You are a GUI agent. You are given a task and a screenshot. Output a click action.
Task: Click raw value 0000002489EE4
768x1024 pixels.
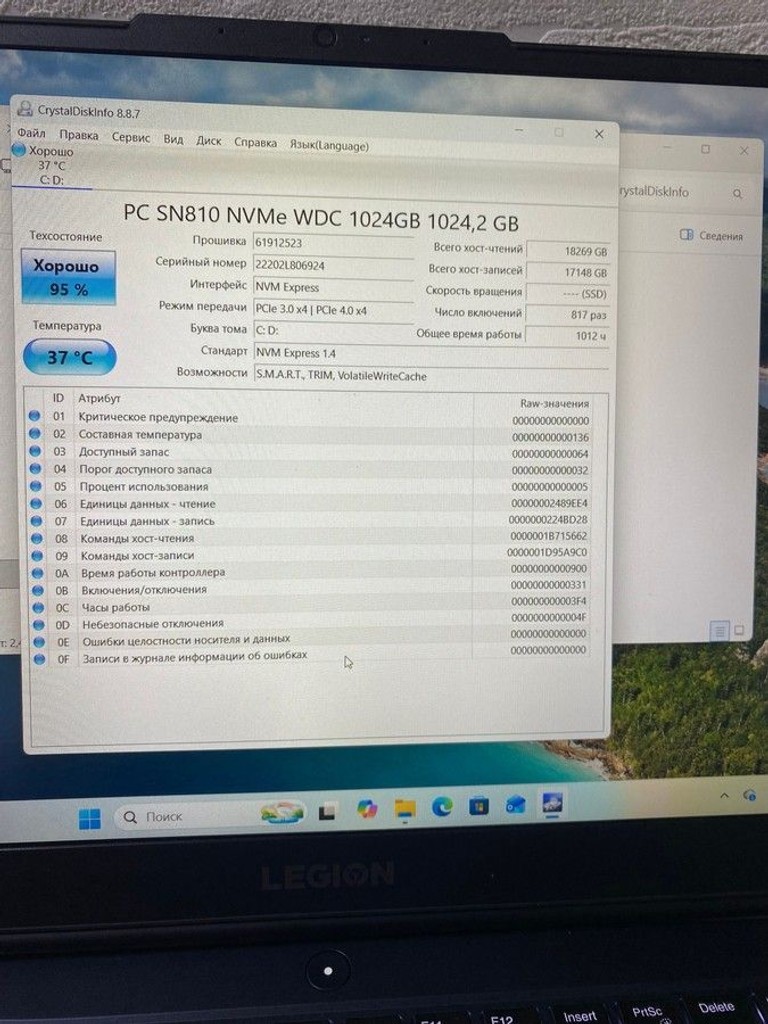pyautogui.click(x=550, y=503)
